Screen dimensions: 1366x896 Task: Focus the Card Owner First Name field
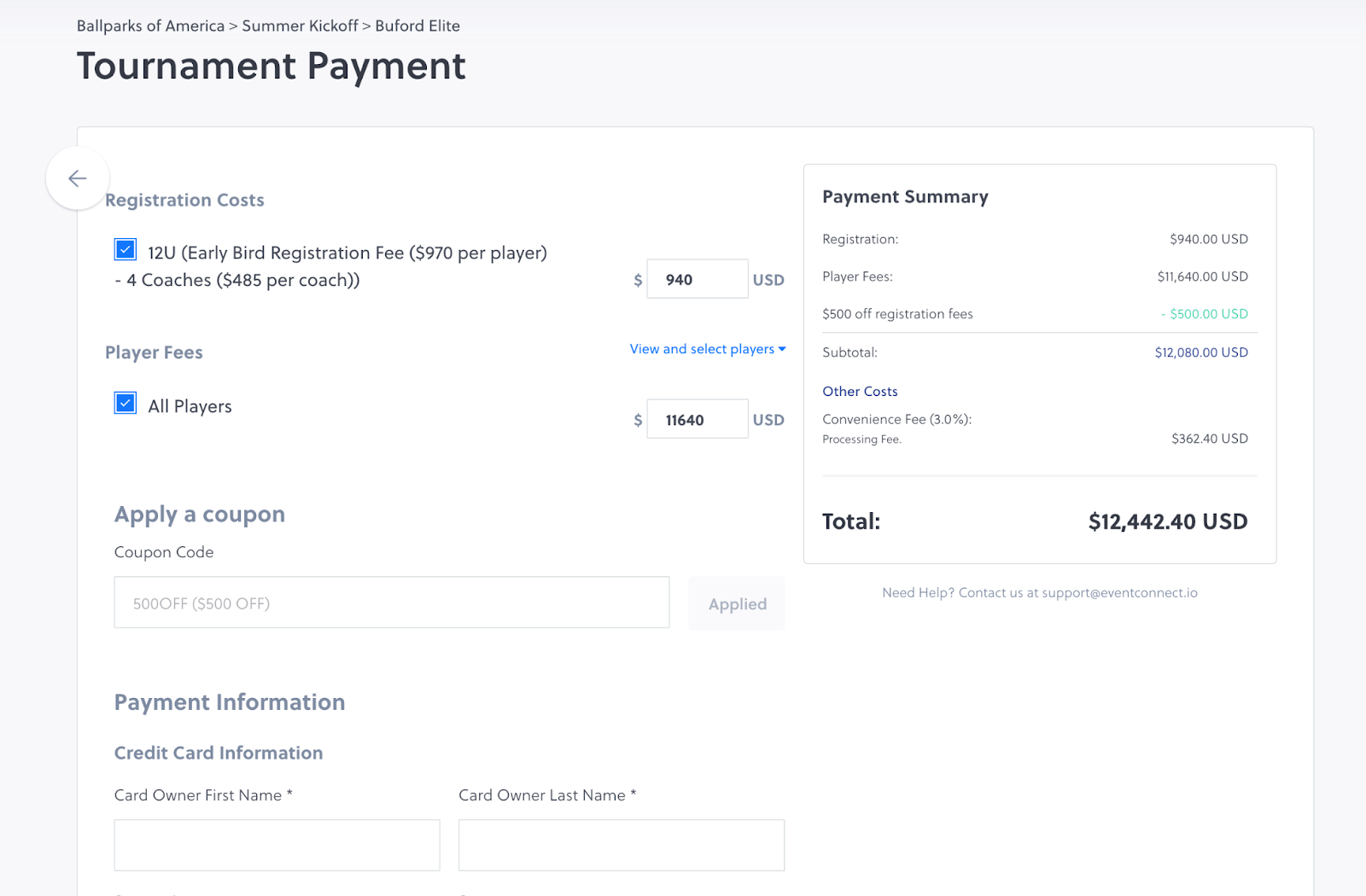277,845
